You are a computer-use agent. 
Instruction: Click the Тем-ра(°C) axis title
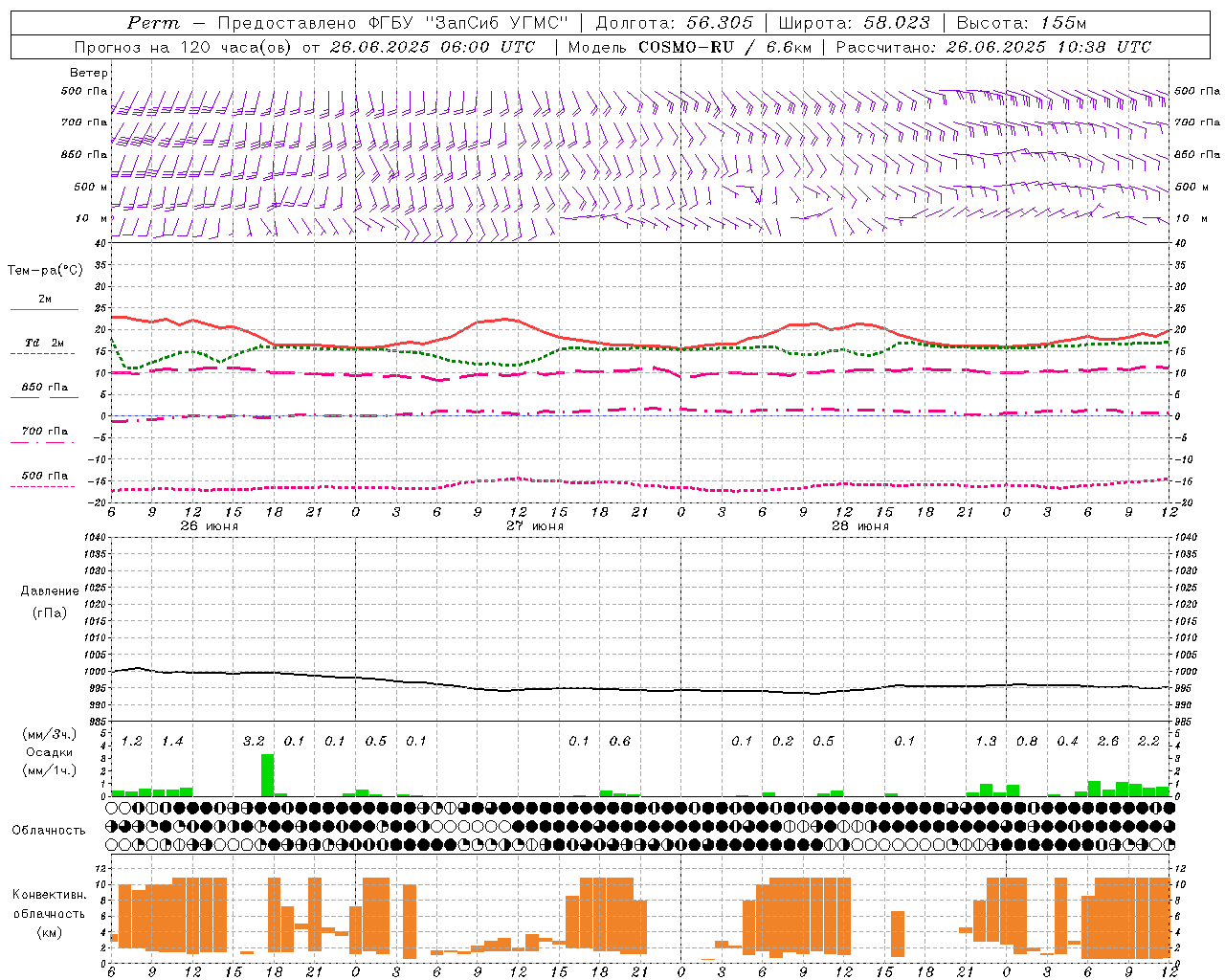pos(45,271)
